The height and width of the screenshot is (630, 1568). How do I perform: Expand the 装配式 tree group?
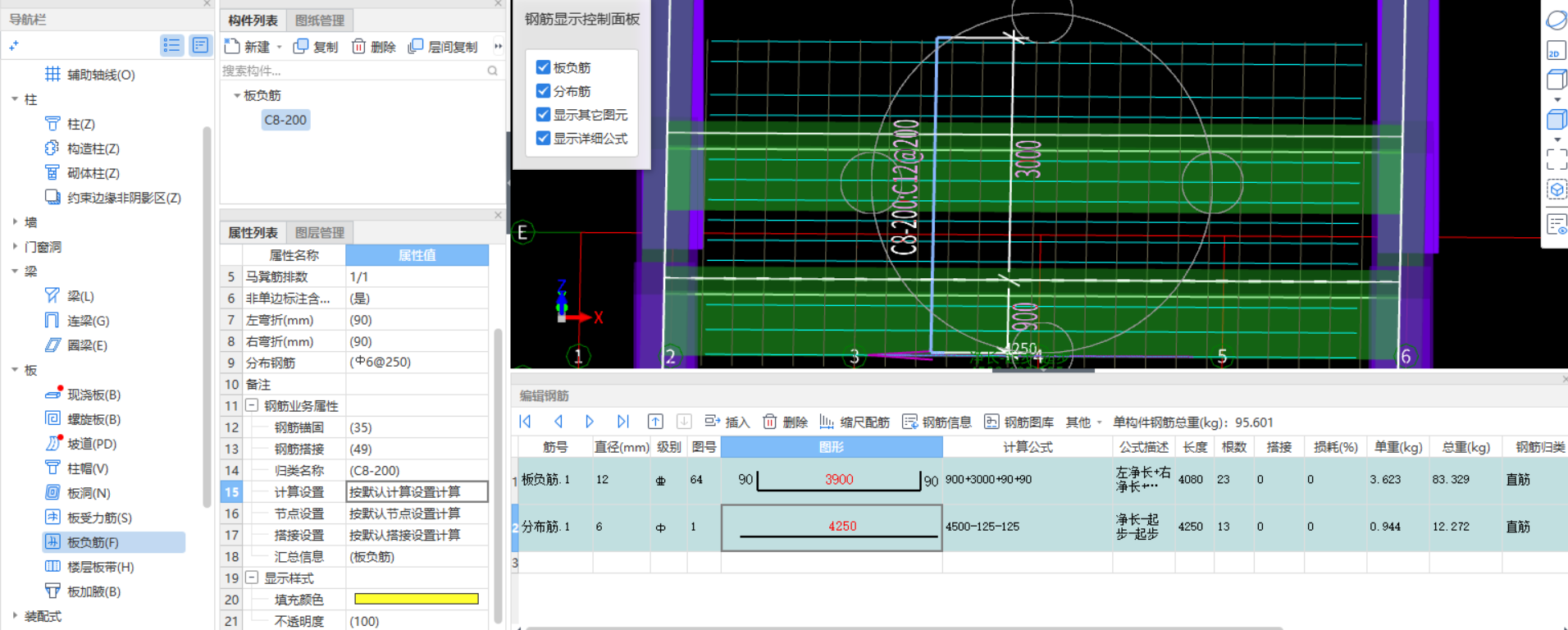click(x=15, y=616)
